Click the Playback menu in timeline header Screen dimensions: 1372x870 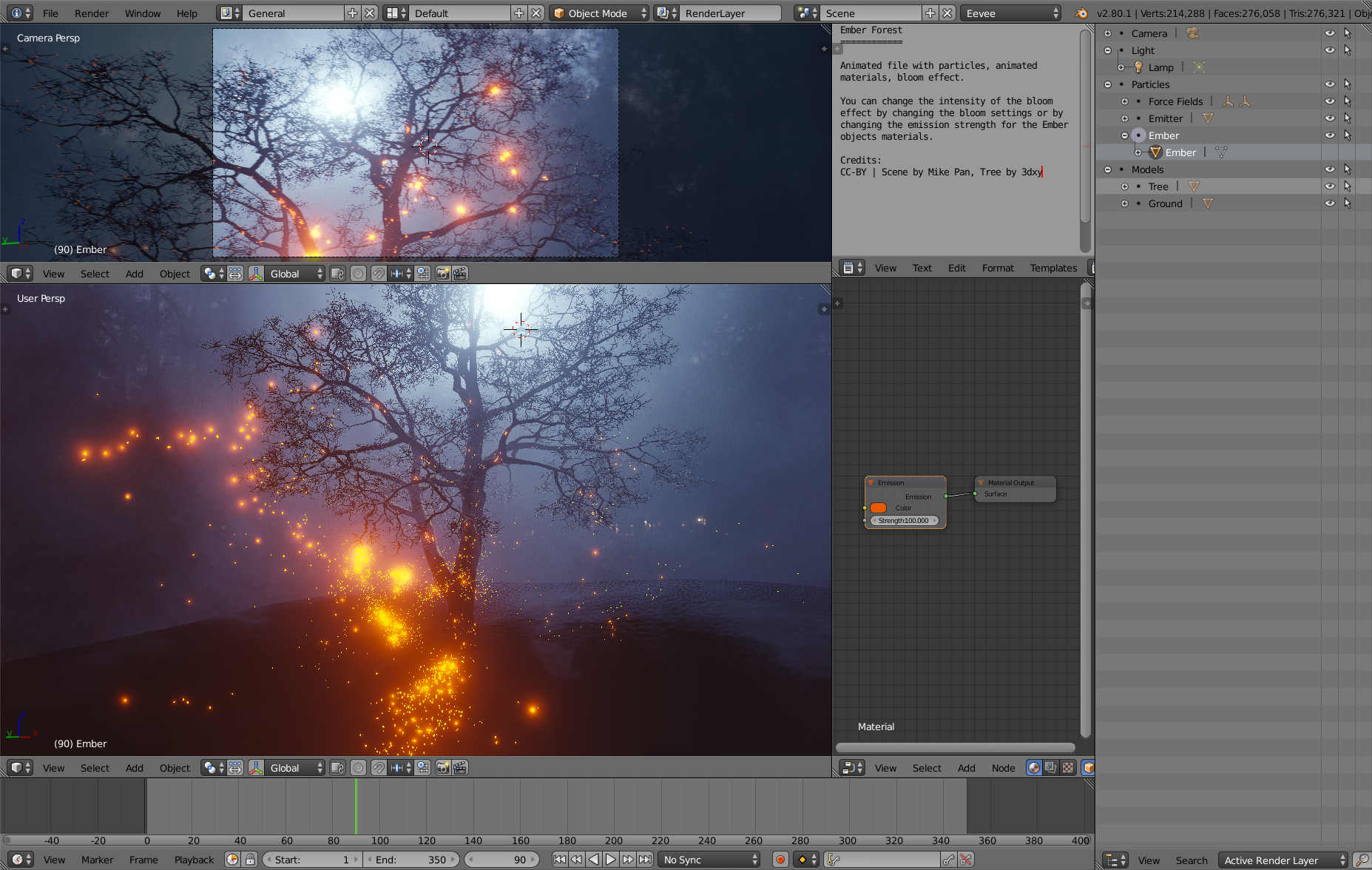[194, 860]
